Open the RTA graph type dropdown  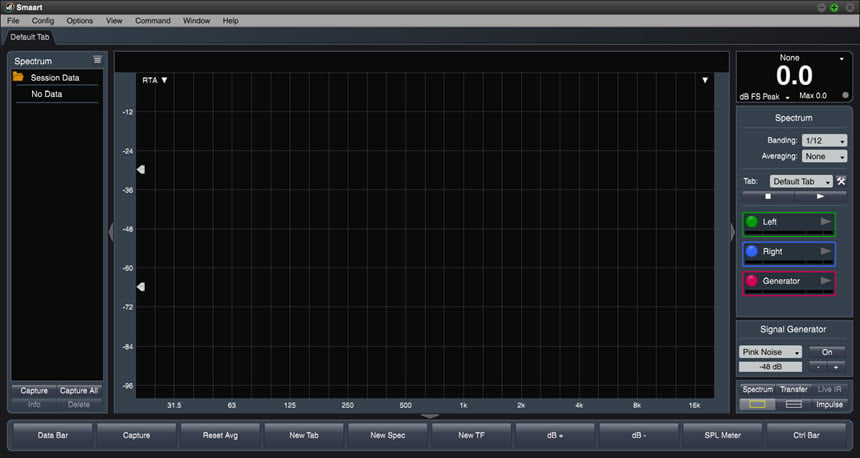[155, 80]
